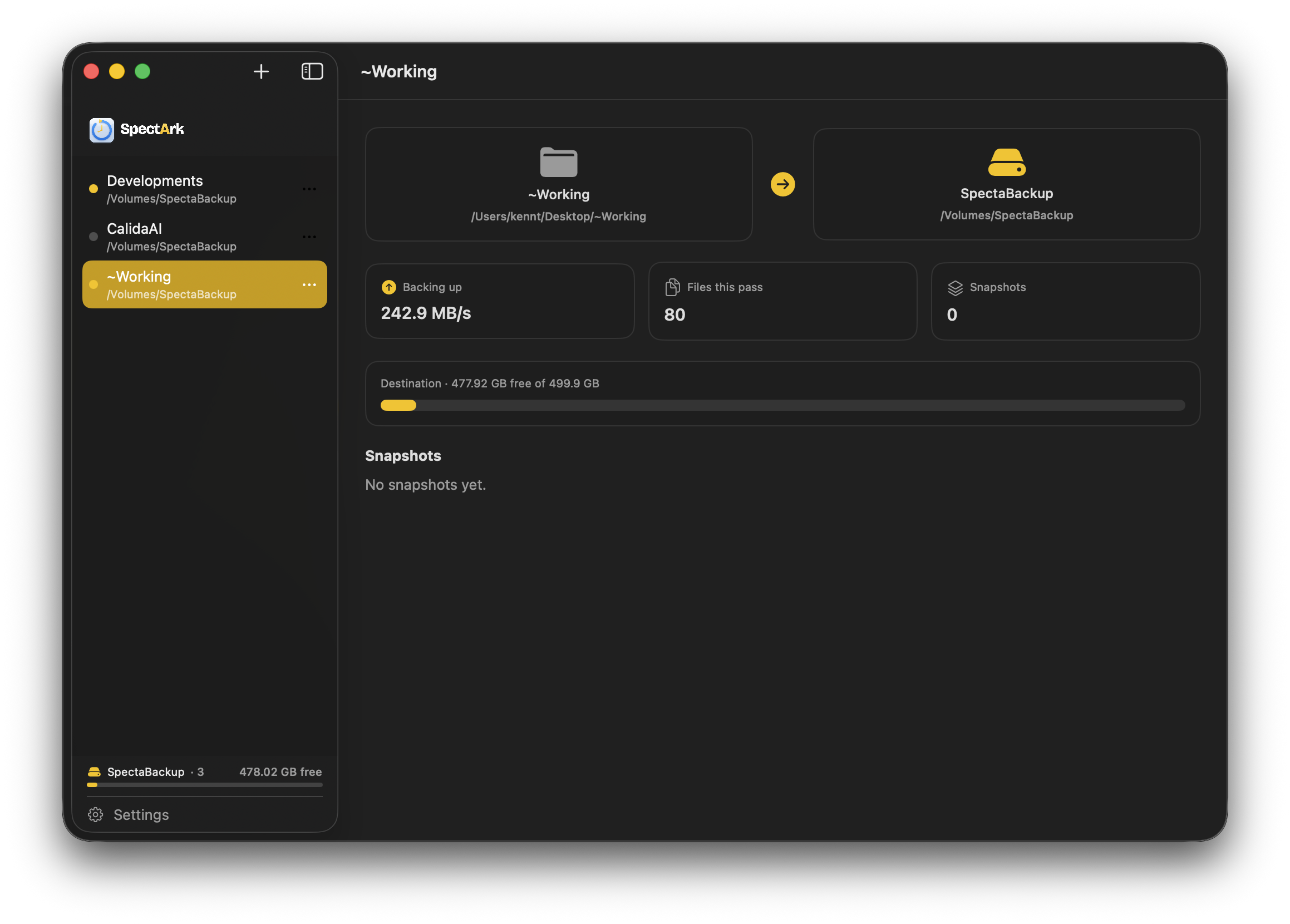1290x924 pixels.
Task: Select the Developments backup in sidebar
Action: (205, 189)
